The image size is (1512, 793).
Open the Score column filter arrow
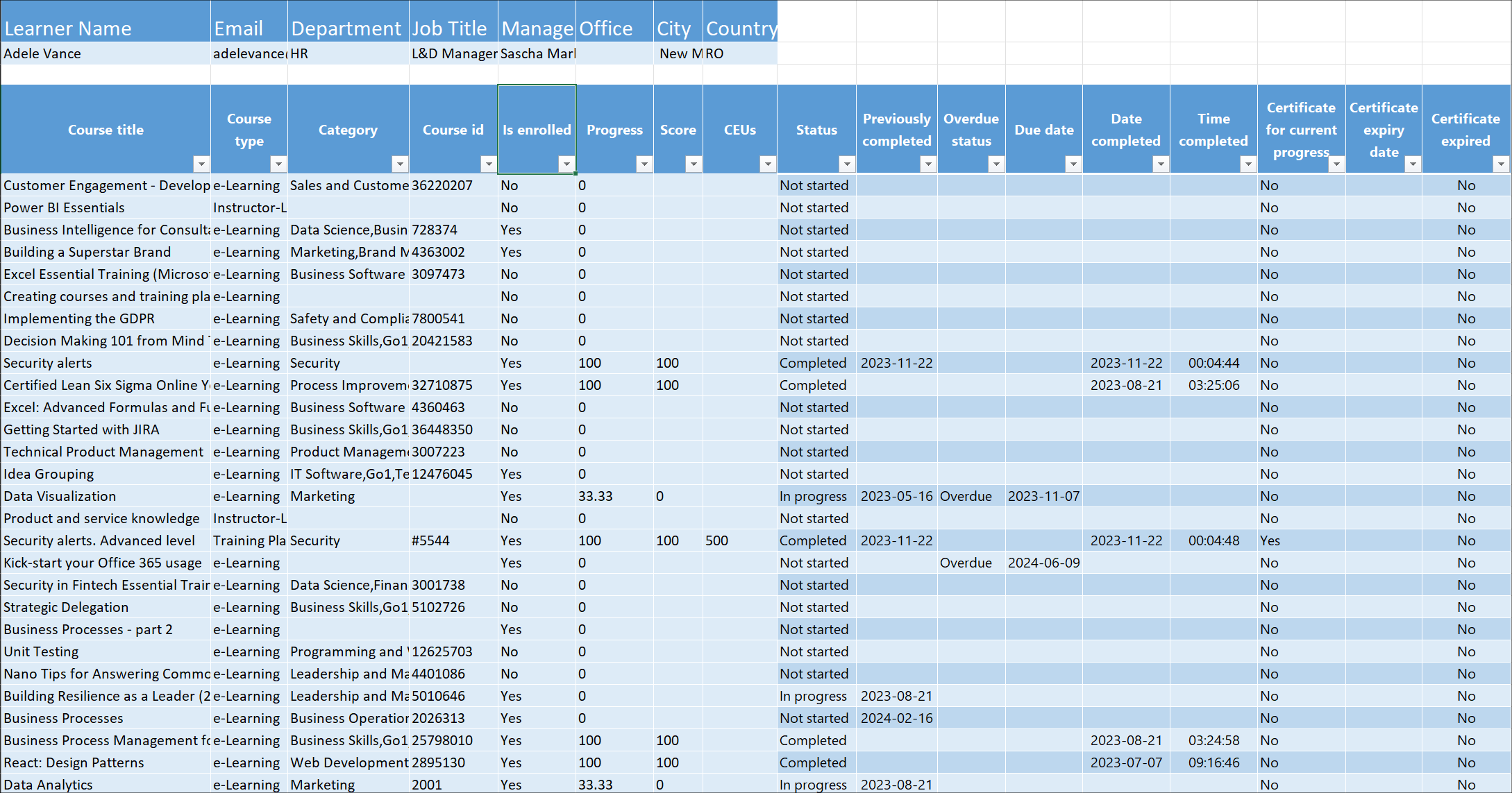point(694,164)
